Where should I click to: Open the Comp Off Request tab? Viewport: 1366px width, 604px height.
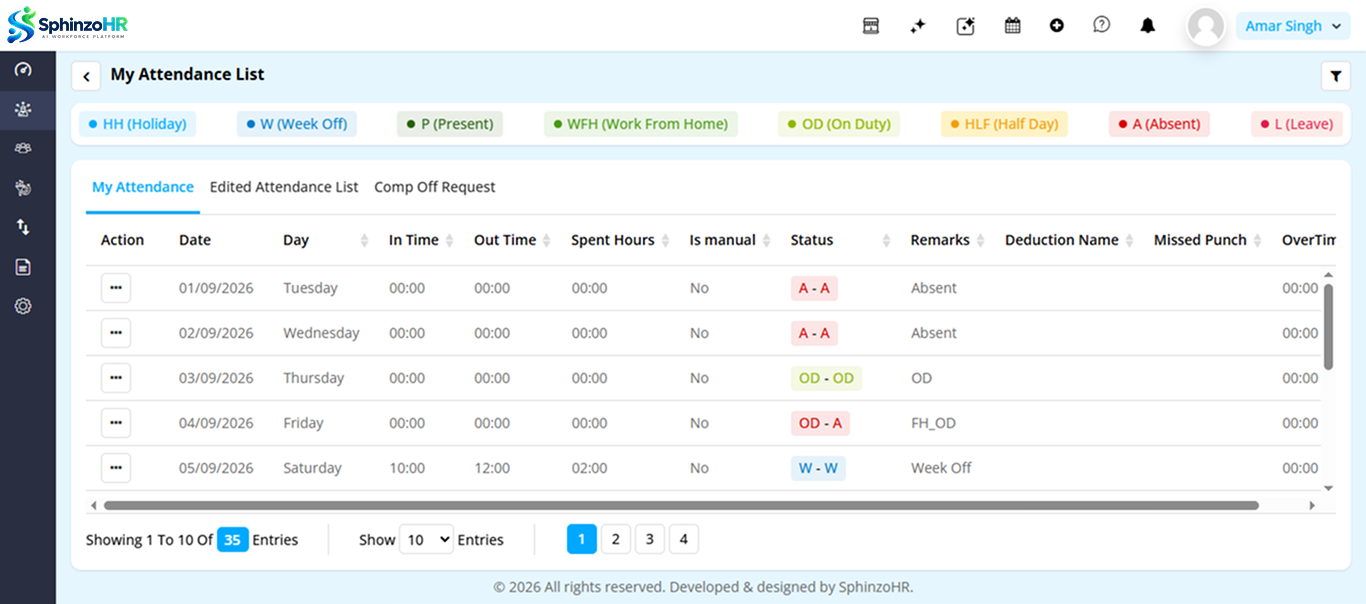pyautogui.click(x=435, y=187)
